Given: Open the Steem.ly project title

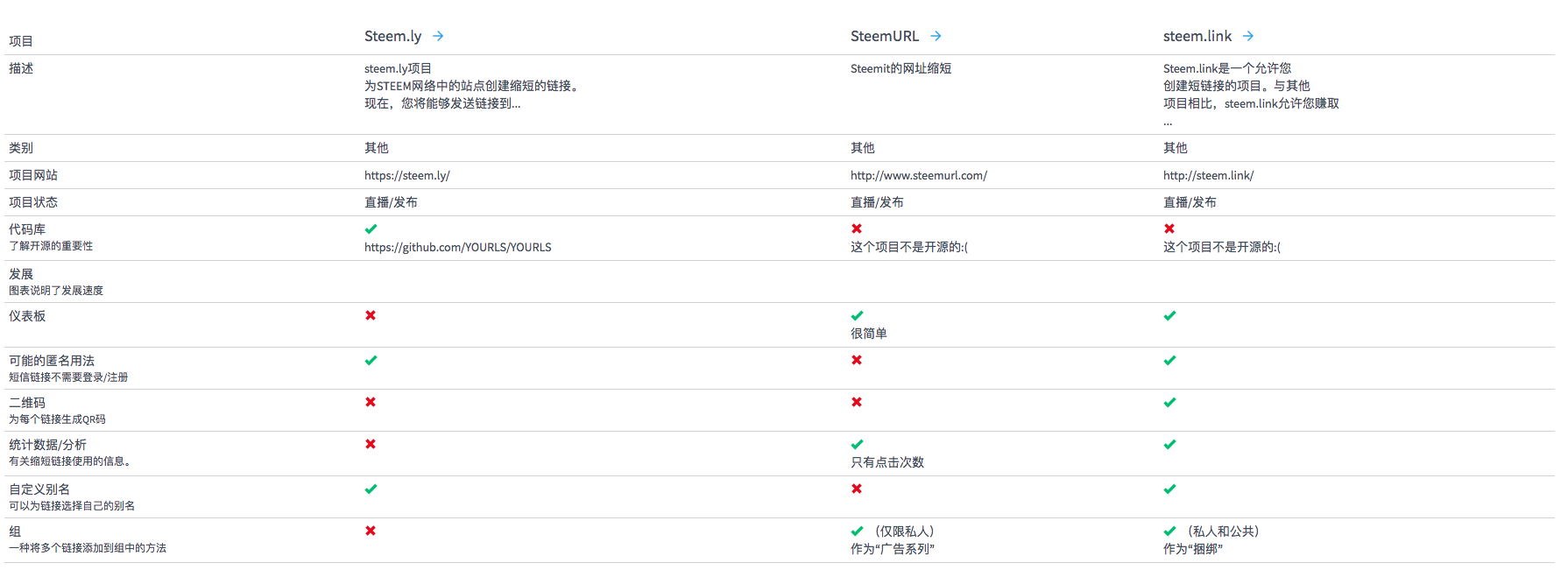Looking at the screenshot, I should pyautogui.click(x=392, y=36).
